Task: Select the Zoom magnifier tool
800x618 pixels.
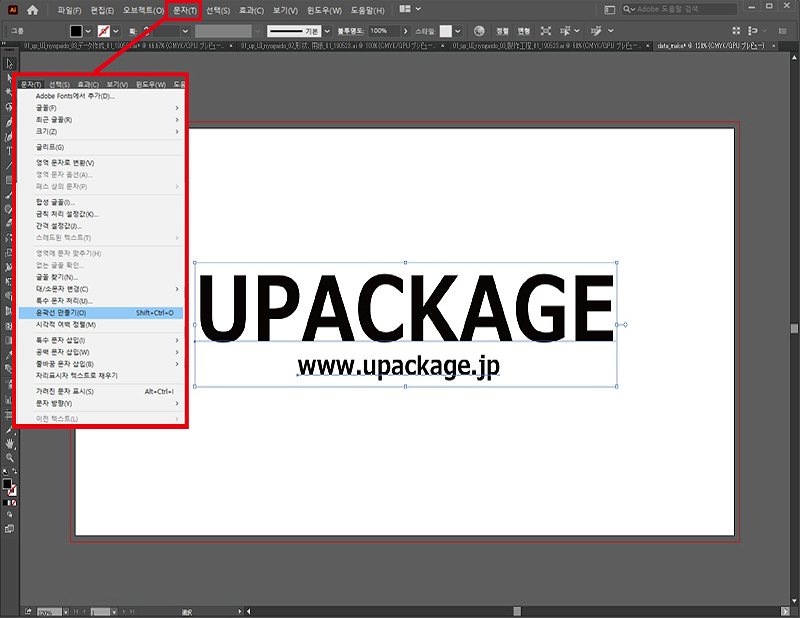Action: point(9,457)
